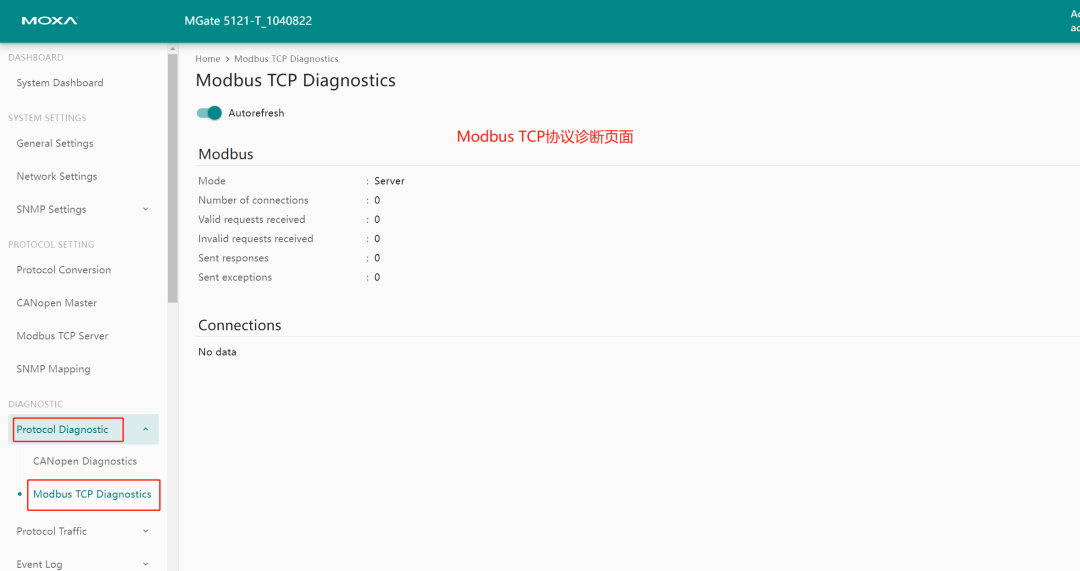1080x571 pixels.
Task: Click sidebar scroll up arrow
Action: click(x=173, y=49)
